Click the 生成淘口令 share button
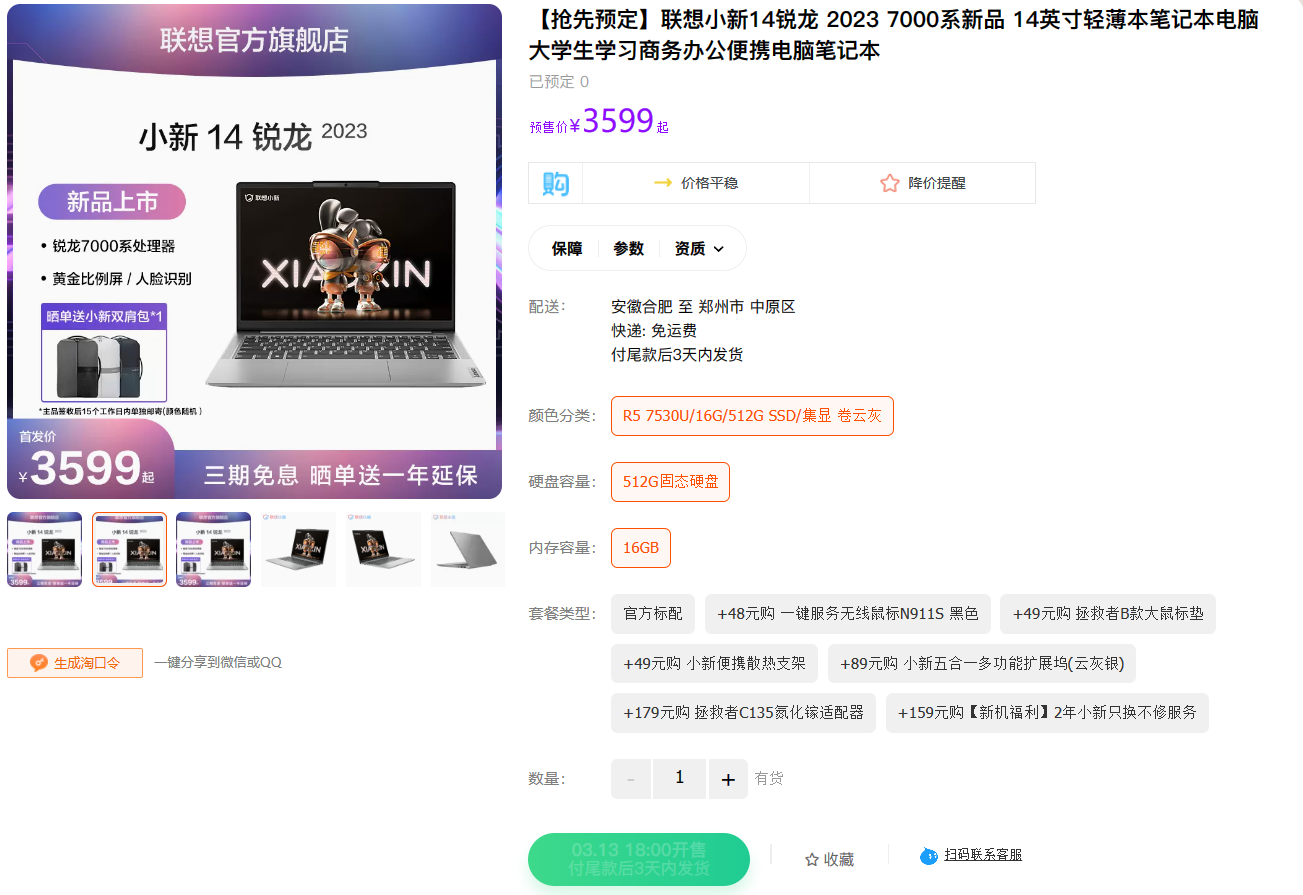Viewport: 1303px width, 895px height. tap(75, 663)
